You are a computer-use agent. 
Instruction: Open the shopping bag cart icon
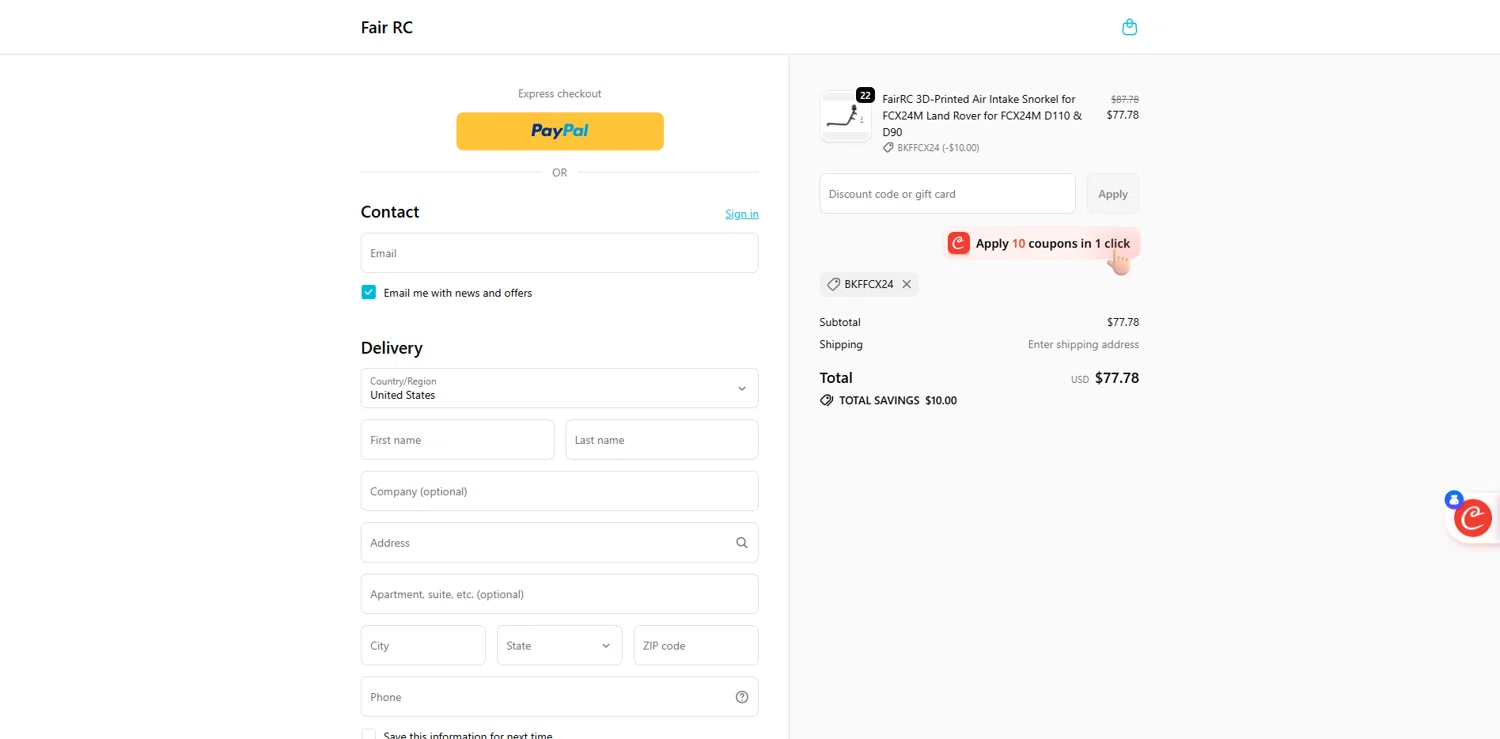click(1129, 27)
